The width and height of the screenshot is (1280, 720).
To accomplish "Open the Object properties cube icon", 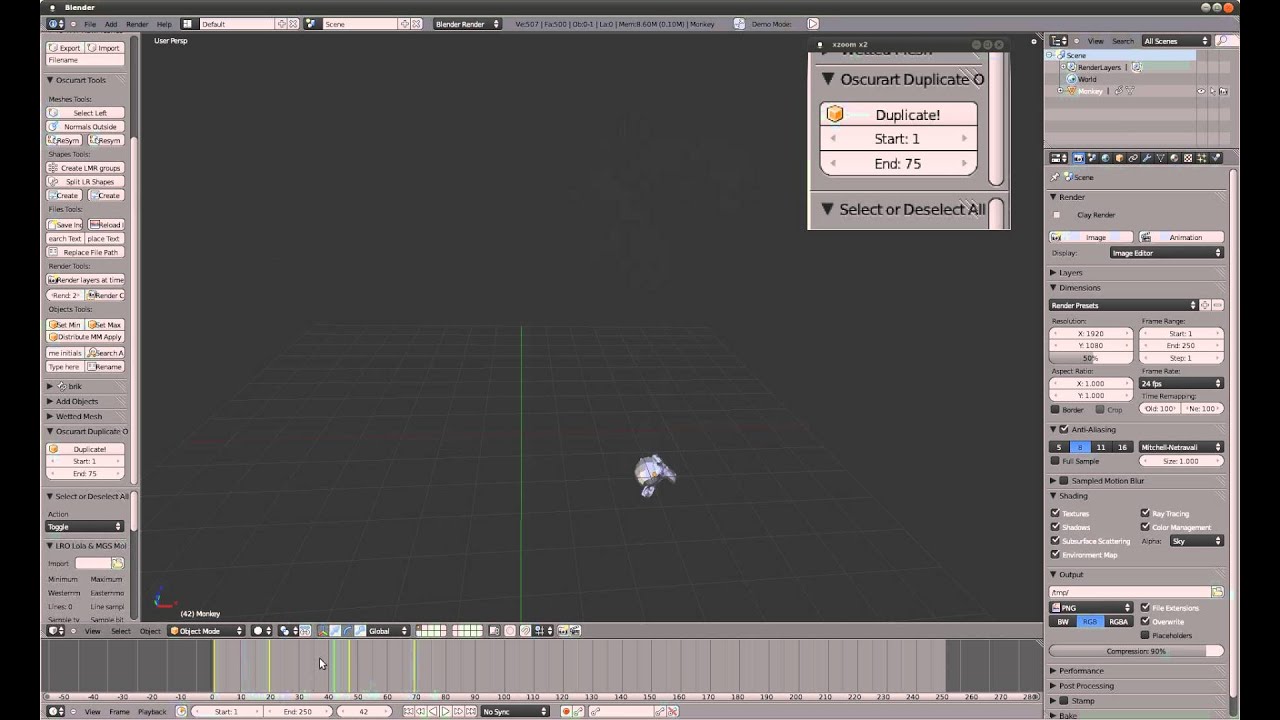I will [1119, 158].
